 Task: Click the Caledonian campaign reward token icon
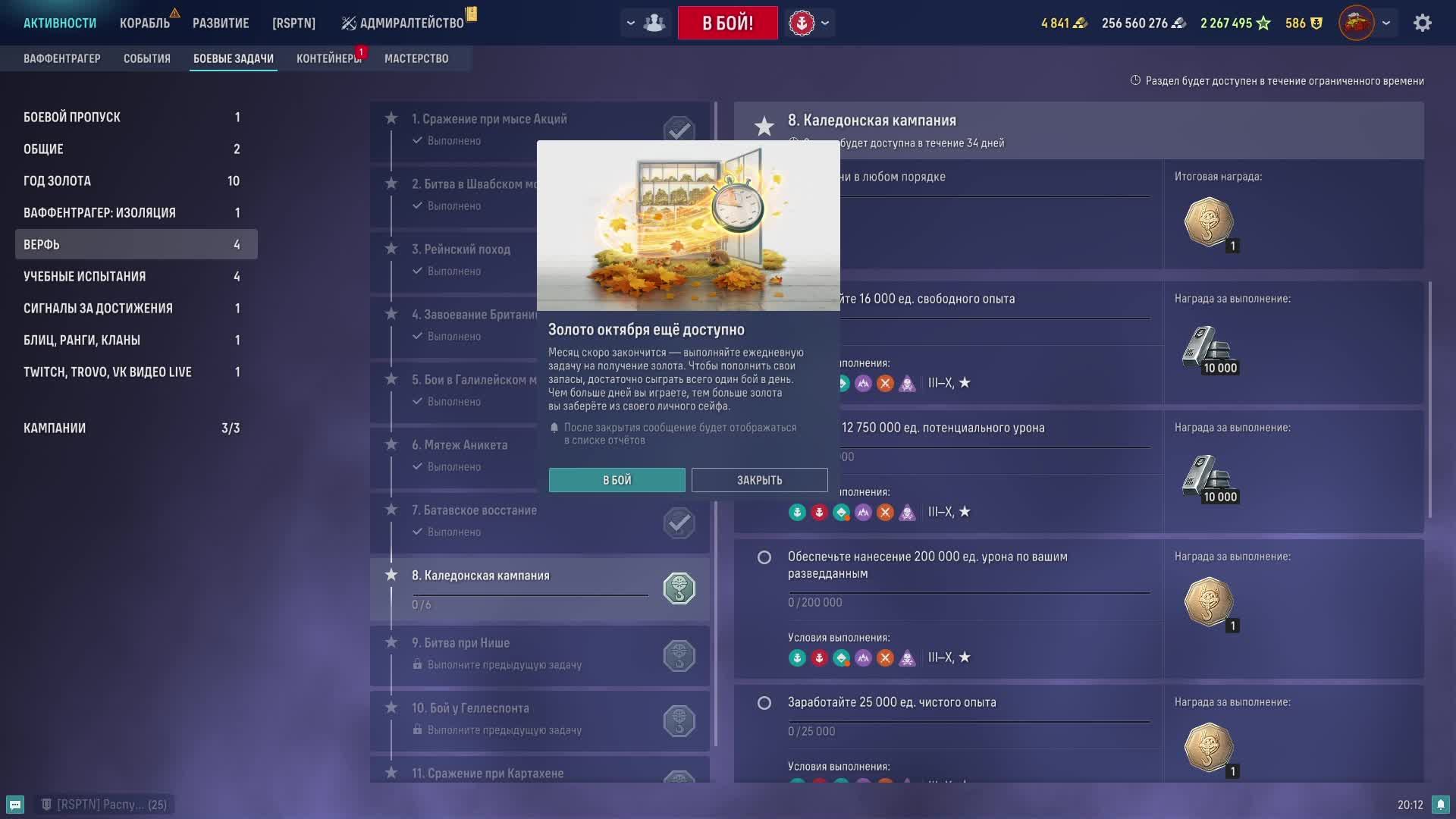679,588
